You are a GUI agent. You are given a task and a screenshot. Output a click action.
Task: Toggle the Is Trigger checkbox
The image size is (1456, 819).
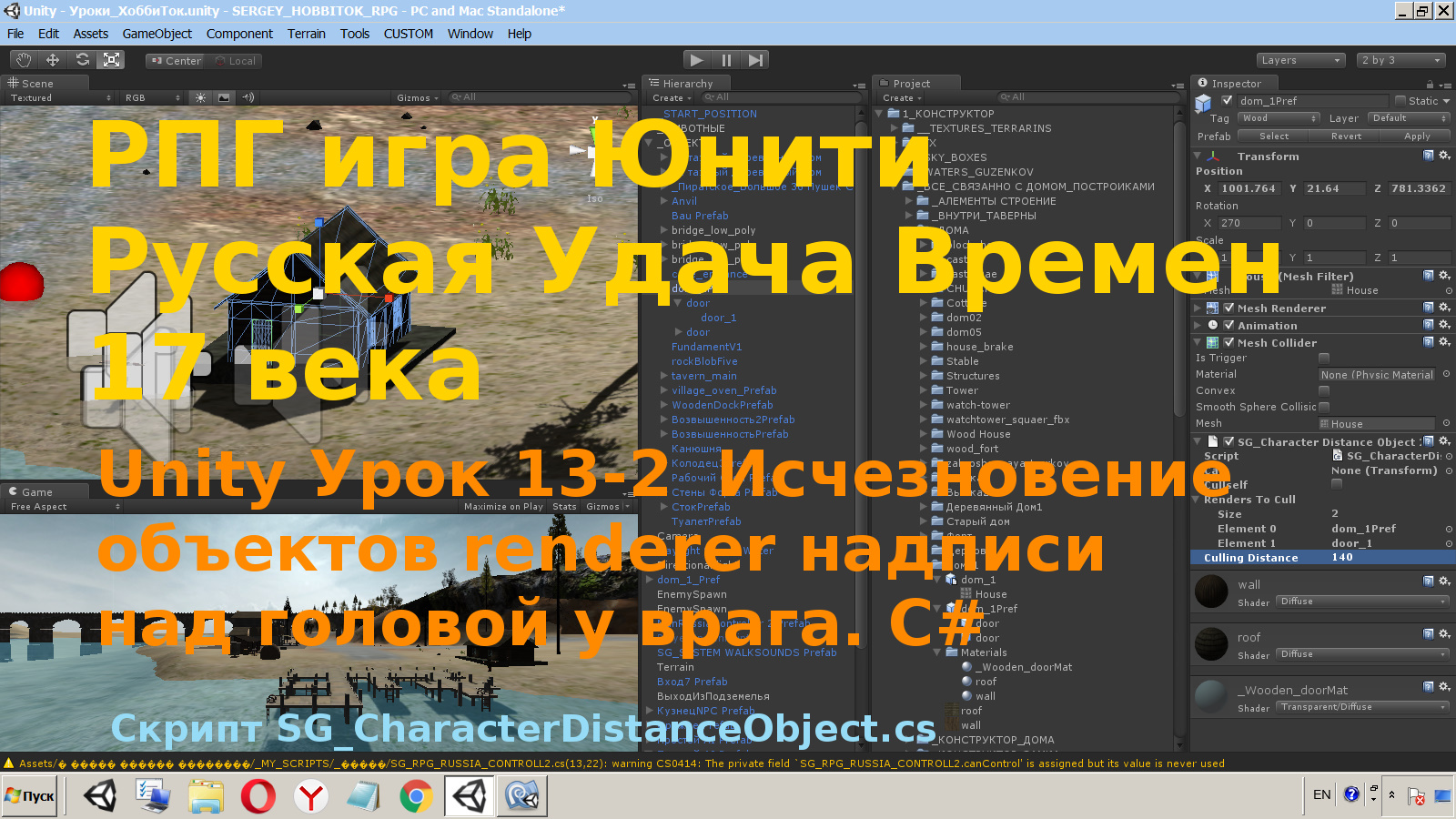point(1324,358)
